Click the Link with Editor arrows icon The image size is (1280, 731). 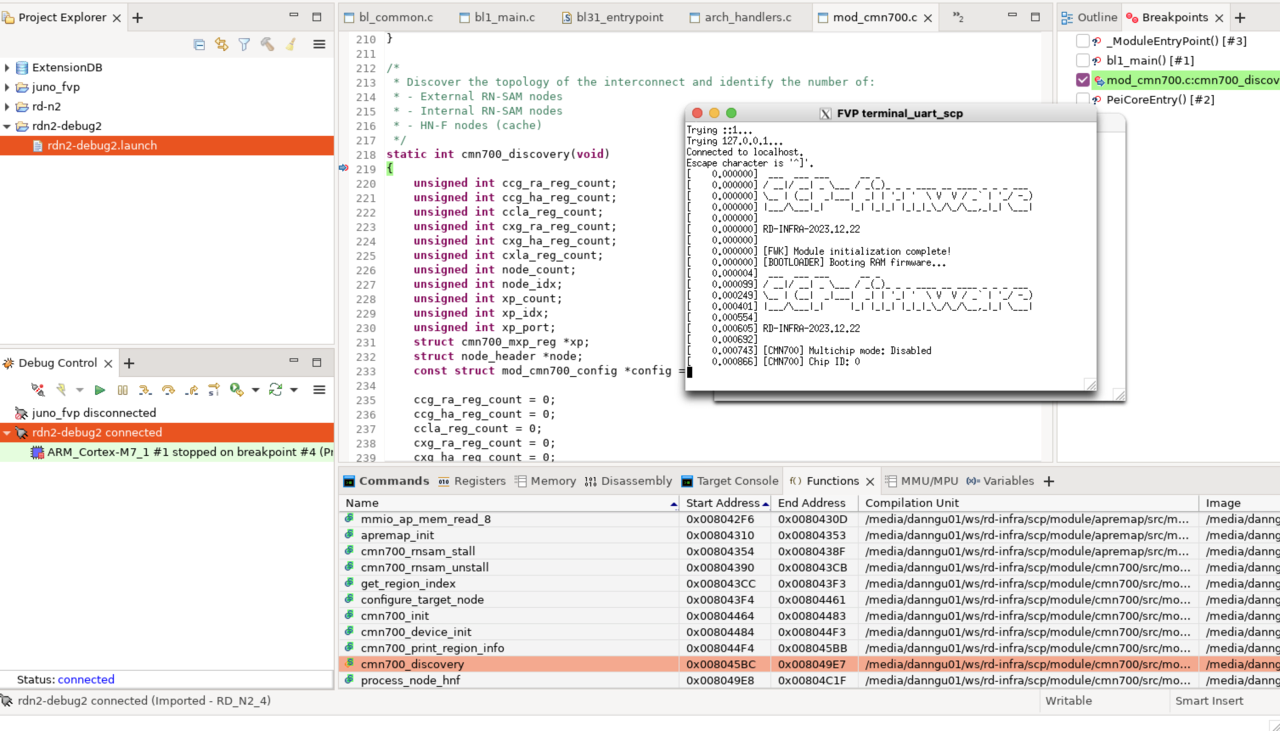pos(221,45)
